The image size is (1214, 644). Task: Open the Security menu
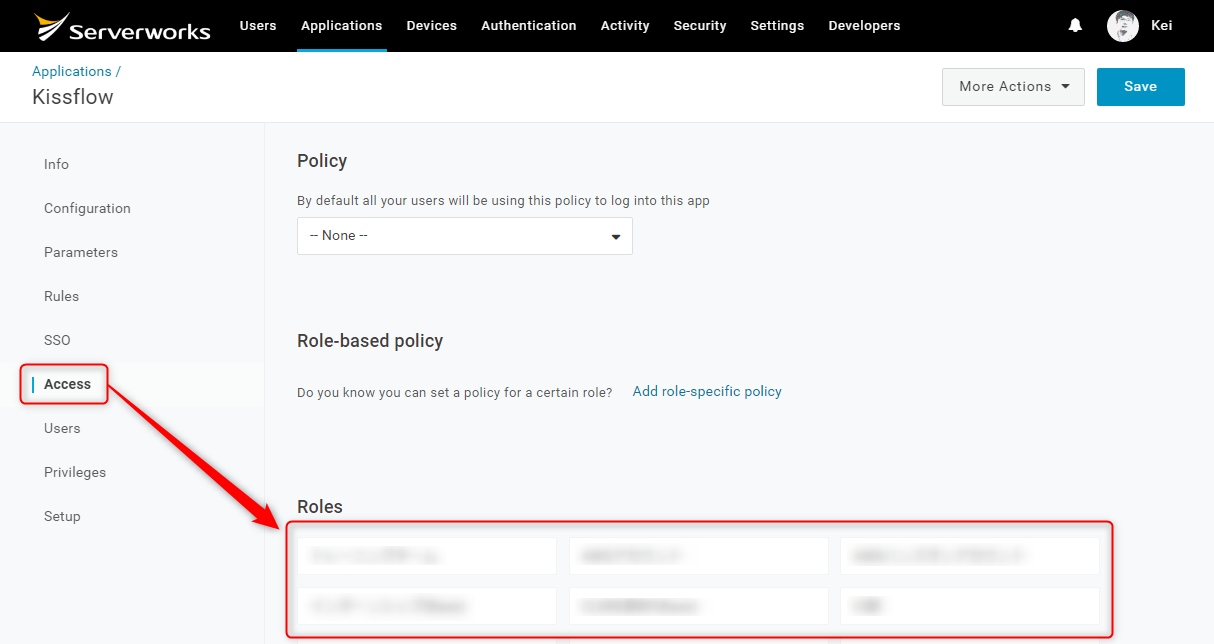pos(700,26)
